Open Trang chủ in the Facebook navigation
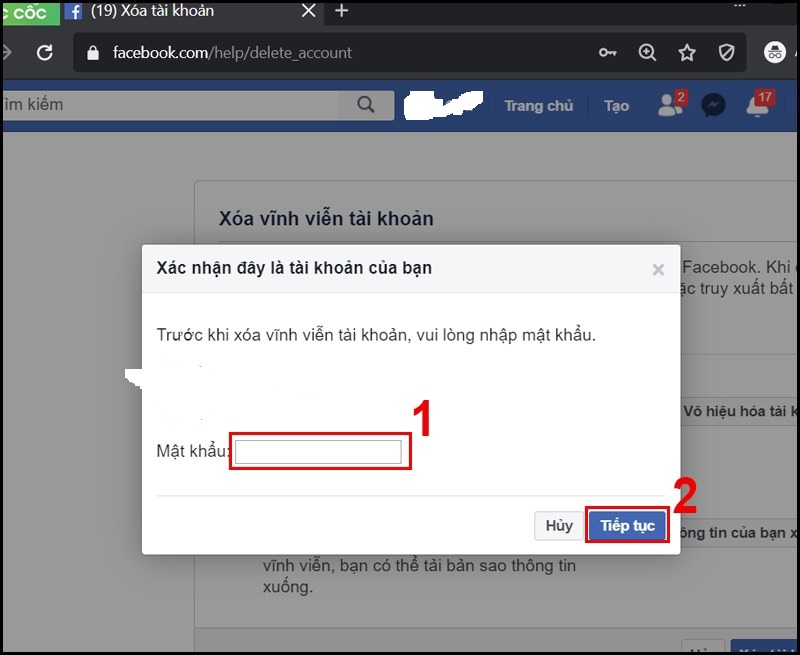Viewport: 800px width, 655px height. coord(537,106)
